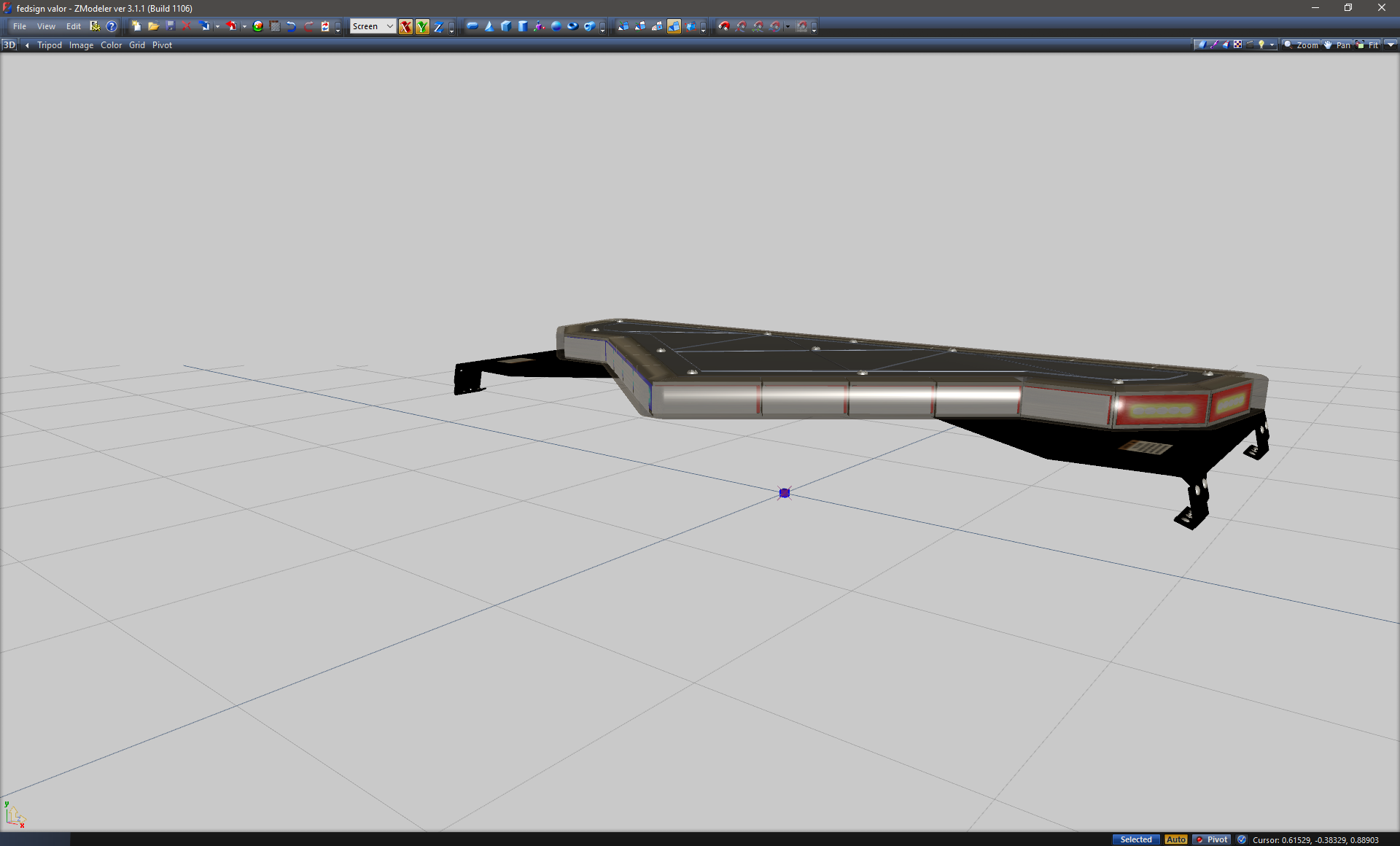Expand the viewport options arrow at far right
This screenshot has height=846, width=1400.
pyautogui.click(x=1391, y=45)
